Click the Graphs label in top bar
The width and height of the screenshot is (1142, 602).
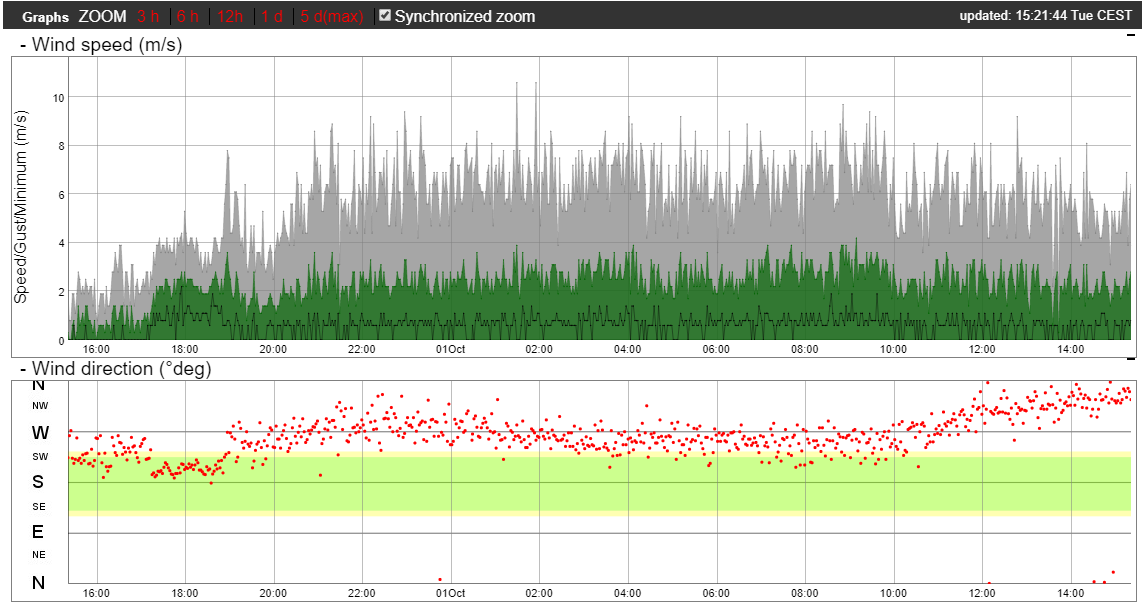coord(45,17)
